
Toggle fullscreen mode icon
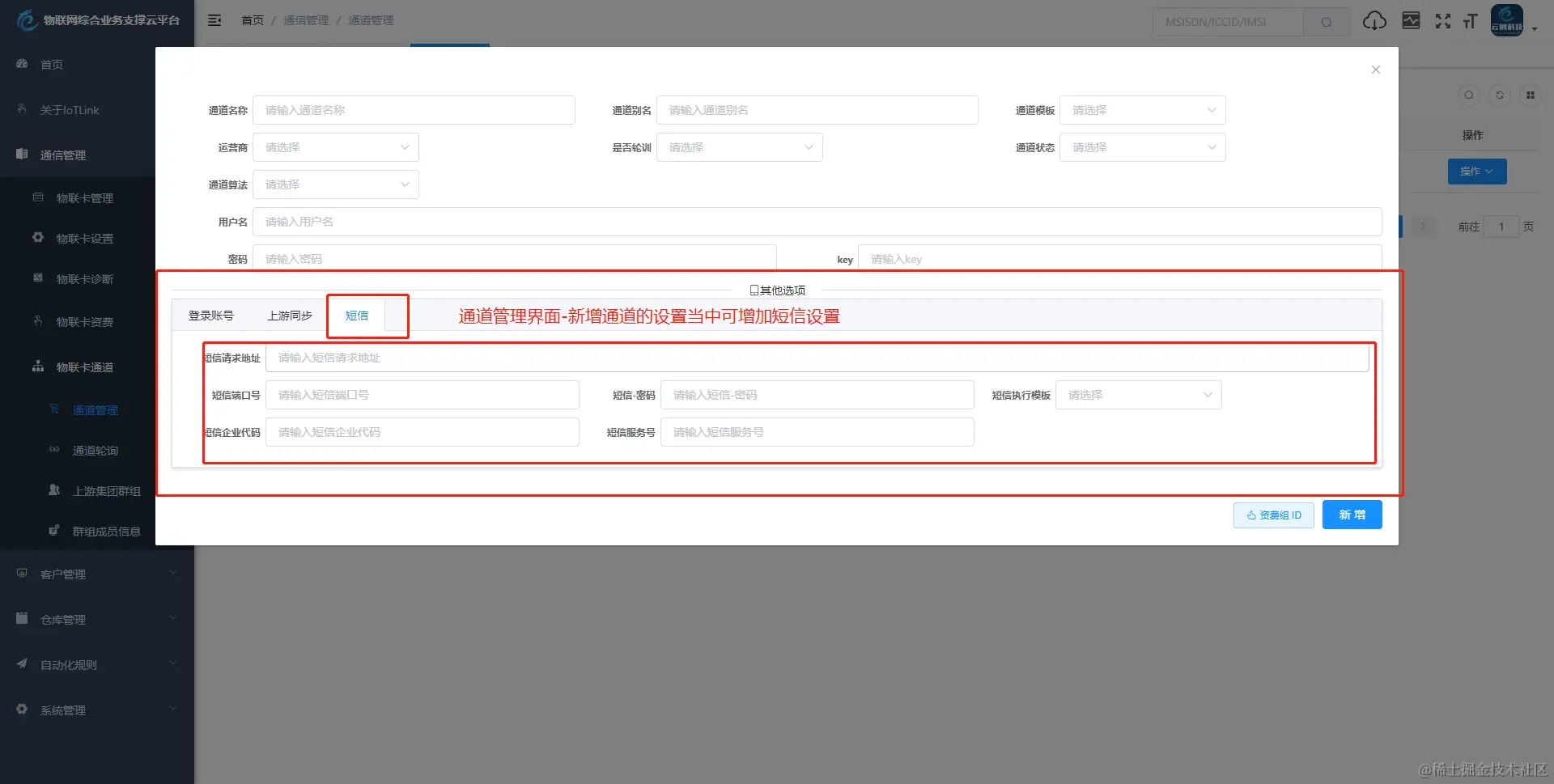pyautogui.click(x=1443, y=21)
